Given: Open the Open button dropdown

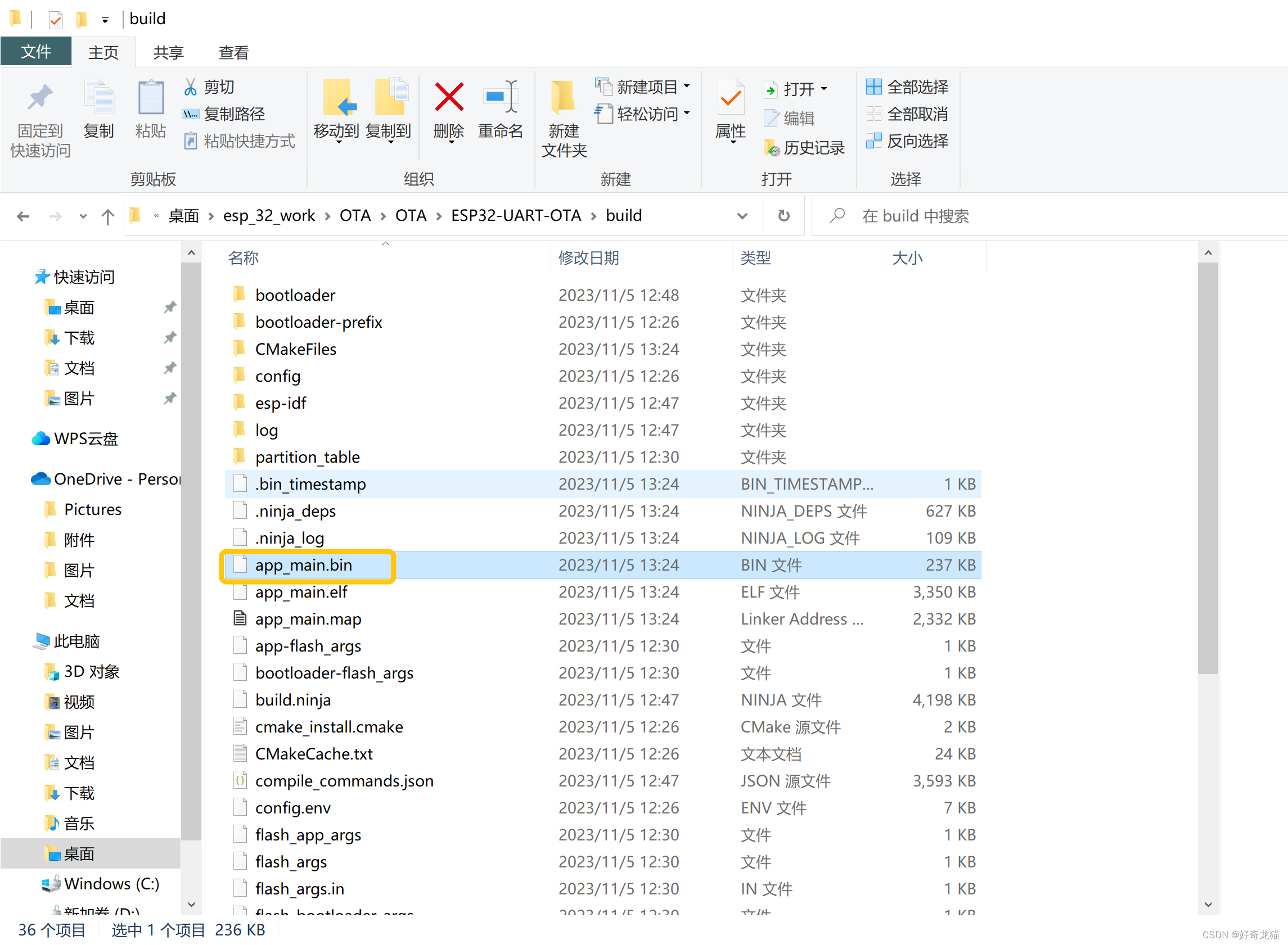Looking at the screenshot, I should tap(824, 89).
